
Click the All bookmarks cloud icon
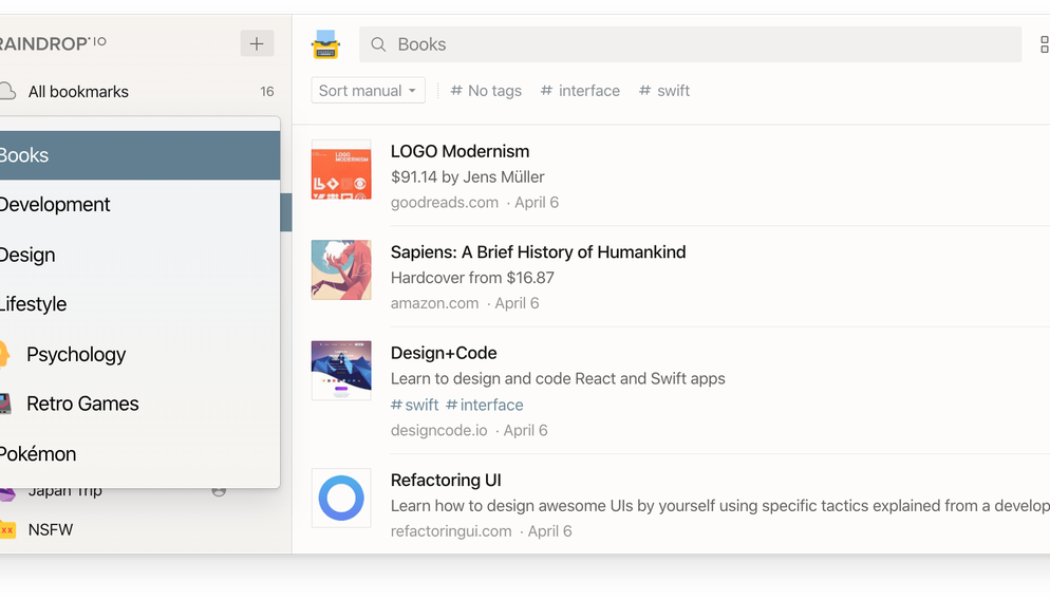tap(9, 91)
